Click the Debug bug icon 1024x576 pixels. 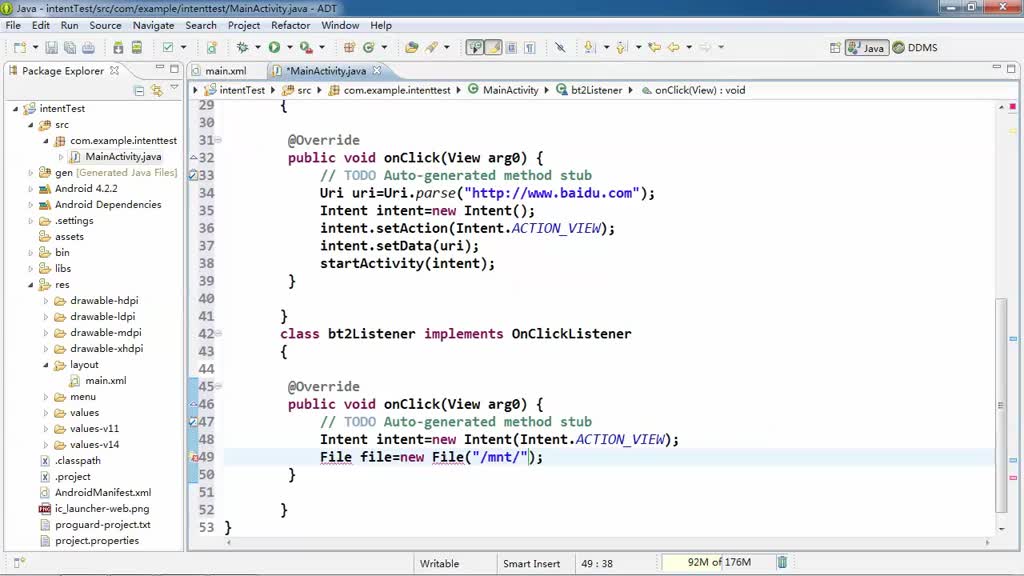pos(242,47)
